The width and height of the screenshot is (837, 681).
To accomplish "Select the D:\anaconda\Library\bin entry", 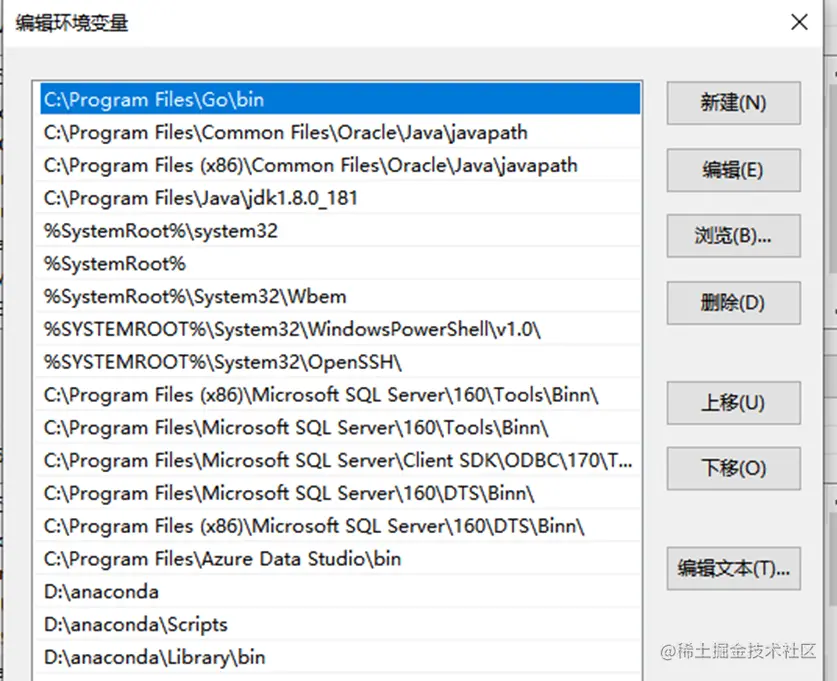I will click(x=340, y=658).
